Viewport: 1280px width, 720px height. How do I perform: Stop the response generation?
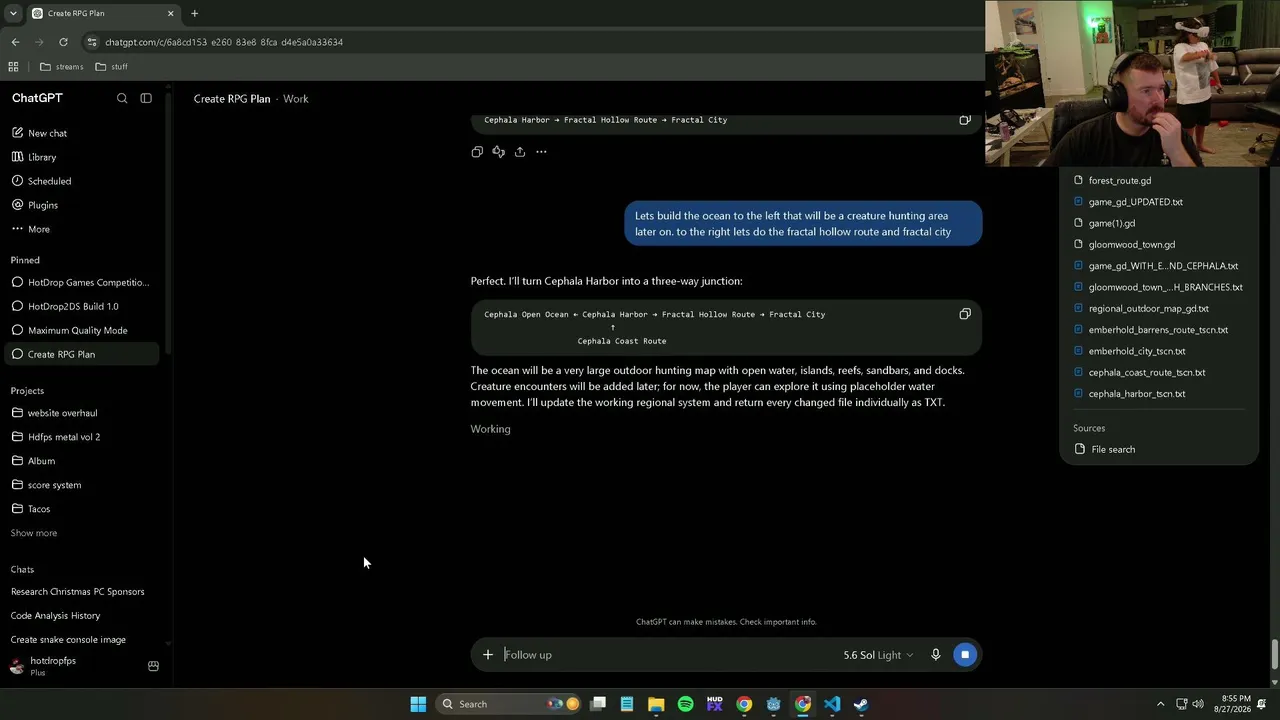[x=965, y=655]
